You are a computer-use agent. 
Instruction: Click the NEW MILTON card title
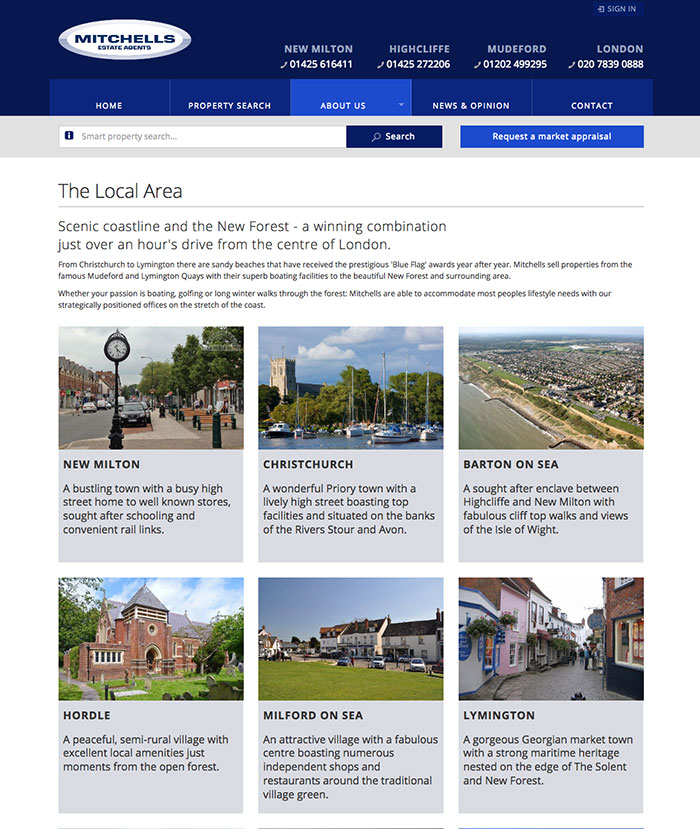102,464
